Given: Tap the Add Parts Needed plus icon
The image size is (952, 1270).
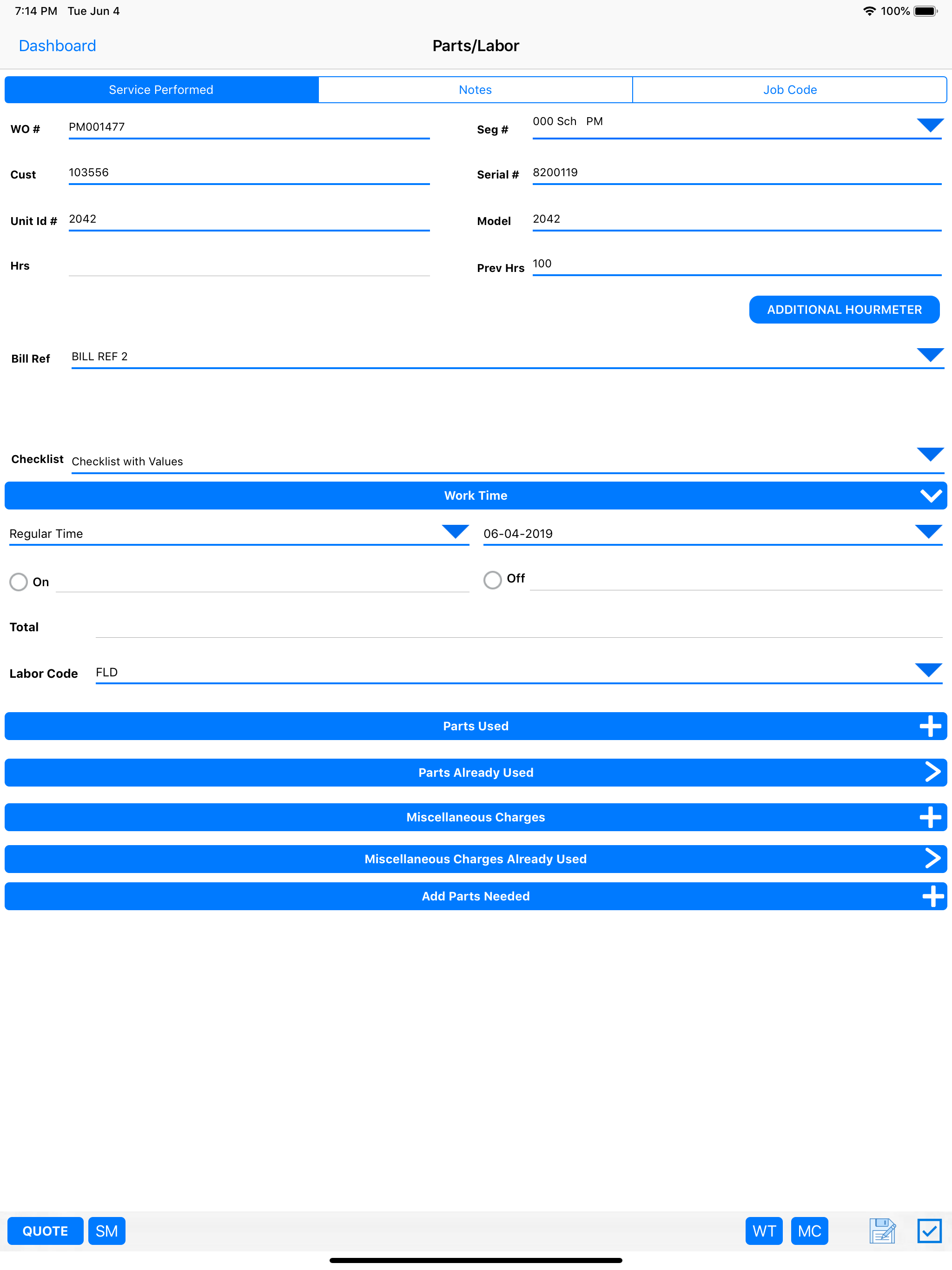Looking at the screenshot, I should point(933,896).
